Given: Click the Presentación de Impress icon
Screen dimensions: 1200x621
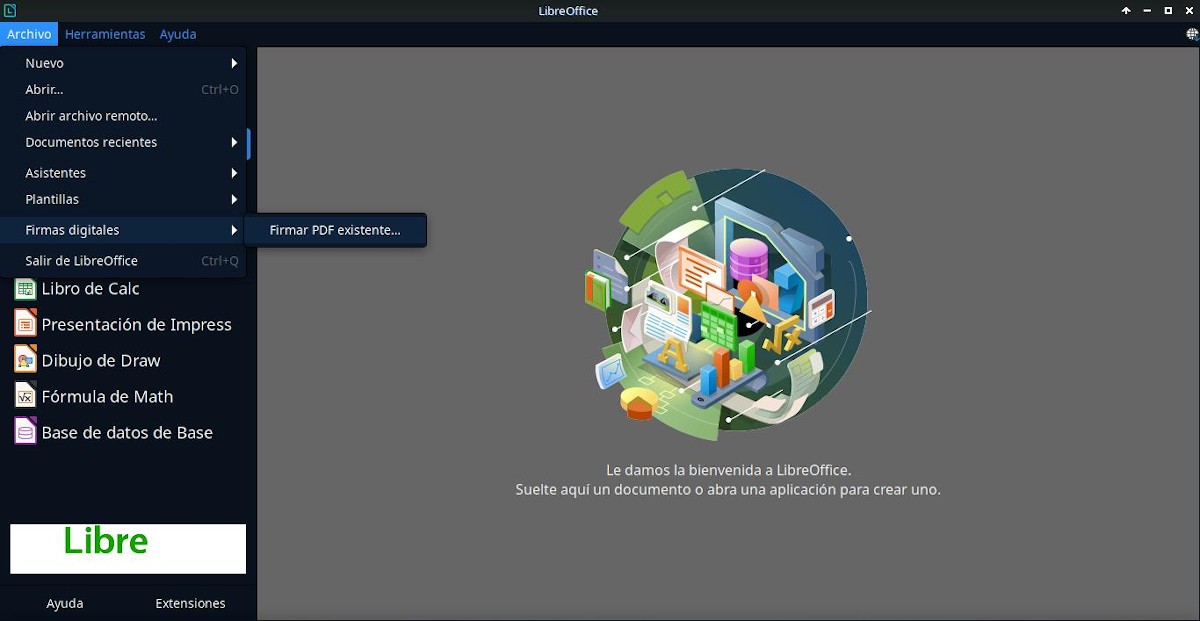Looking at the screenshot, I should pos(25,324).
